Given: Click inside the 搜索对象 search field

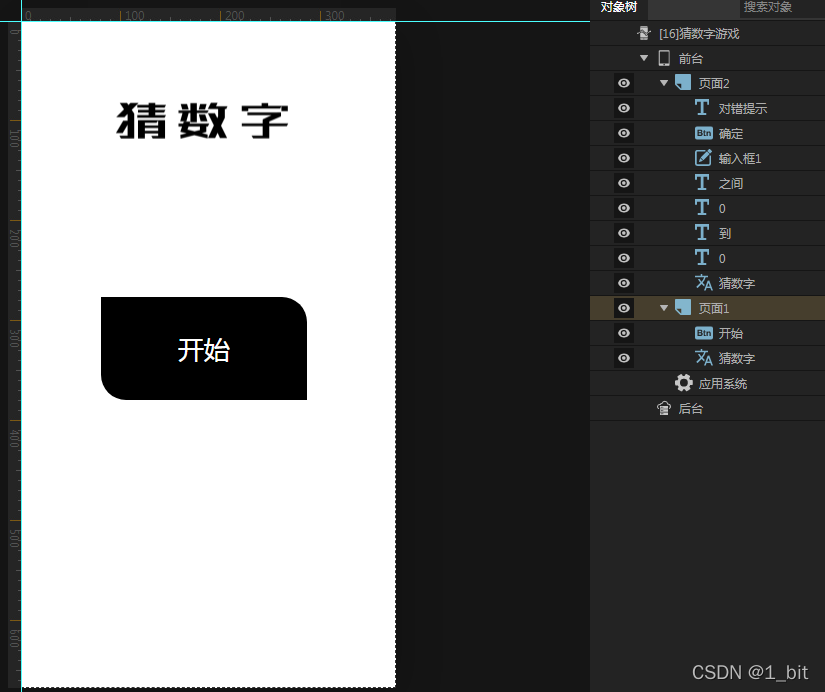Looking at the screenshot, I should pos(768,8).
